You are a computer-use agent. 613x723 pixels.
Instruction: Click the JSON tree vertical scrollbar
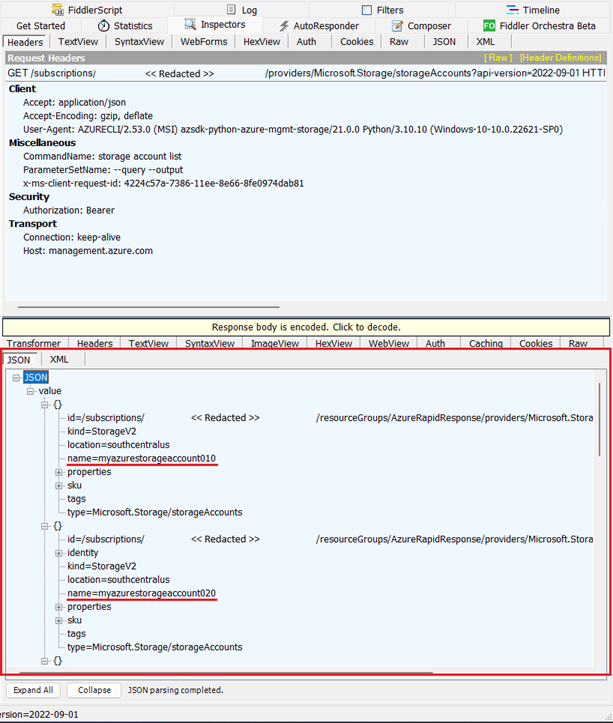600,420
